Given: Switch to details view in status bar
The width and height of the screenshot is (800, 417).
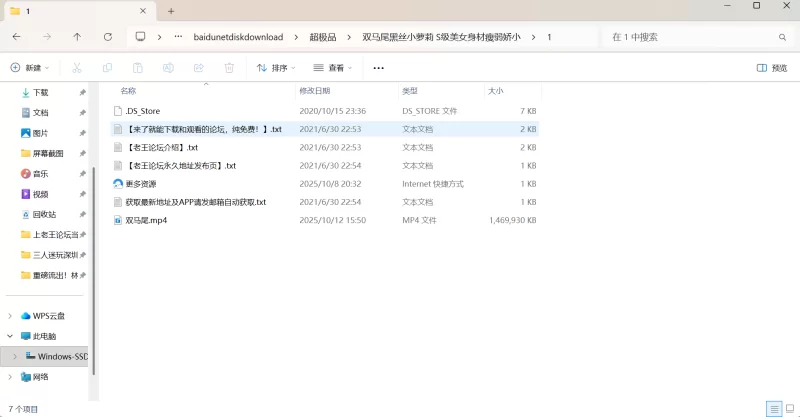Looking at the screenshot, I should coord(773,409).
